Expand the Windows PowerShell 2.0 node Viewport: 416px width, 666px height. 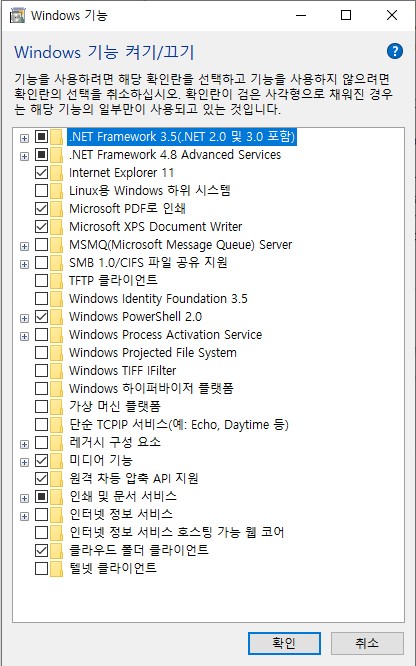point(25,318)
